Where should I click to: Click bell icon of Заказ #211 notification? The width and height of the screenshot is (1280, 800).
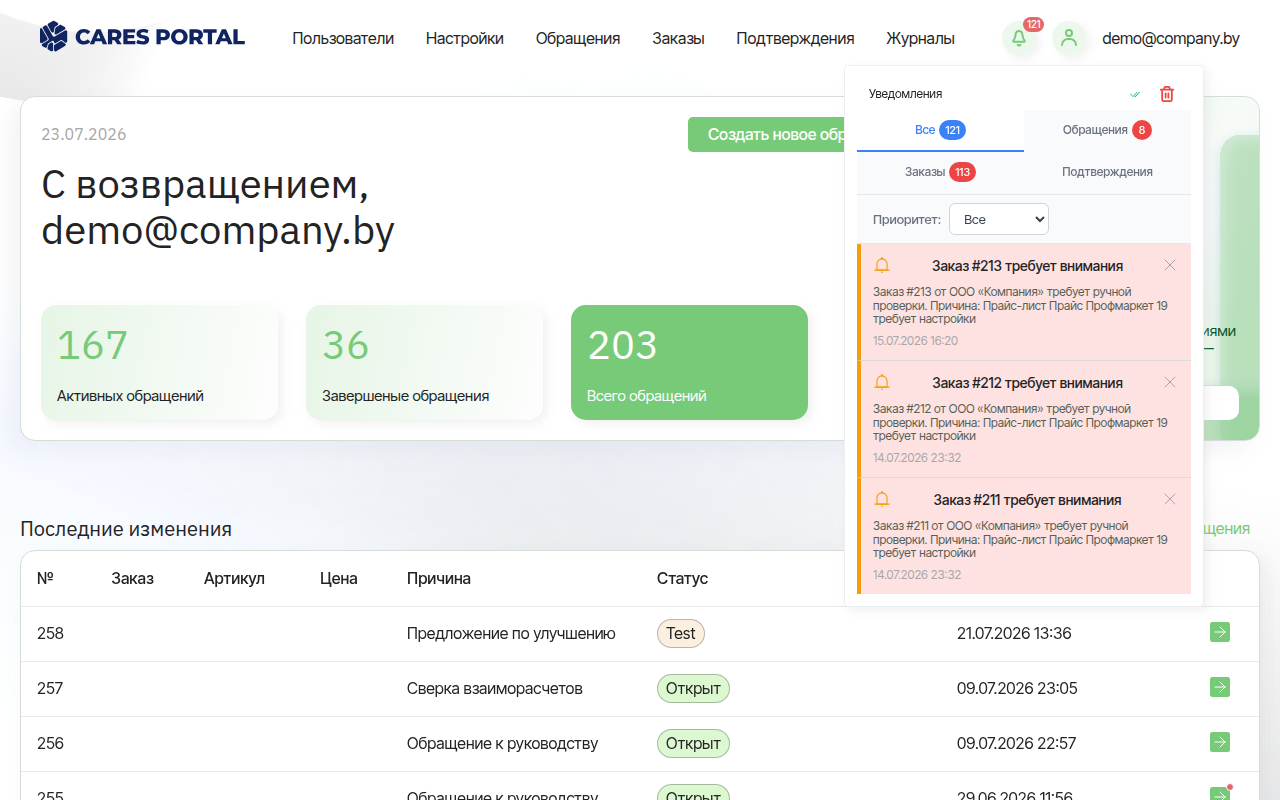point(882,499)
